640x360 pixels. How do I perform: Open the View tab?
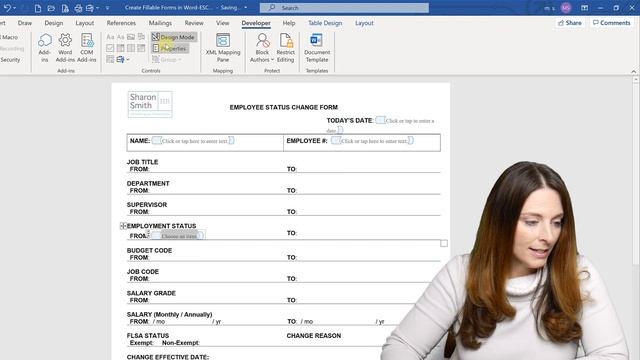222,23
